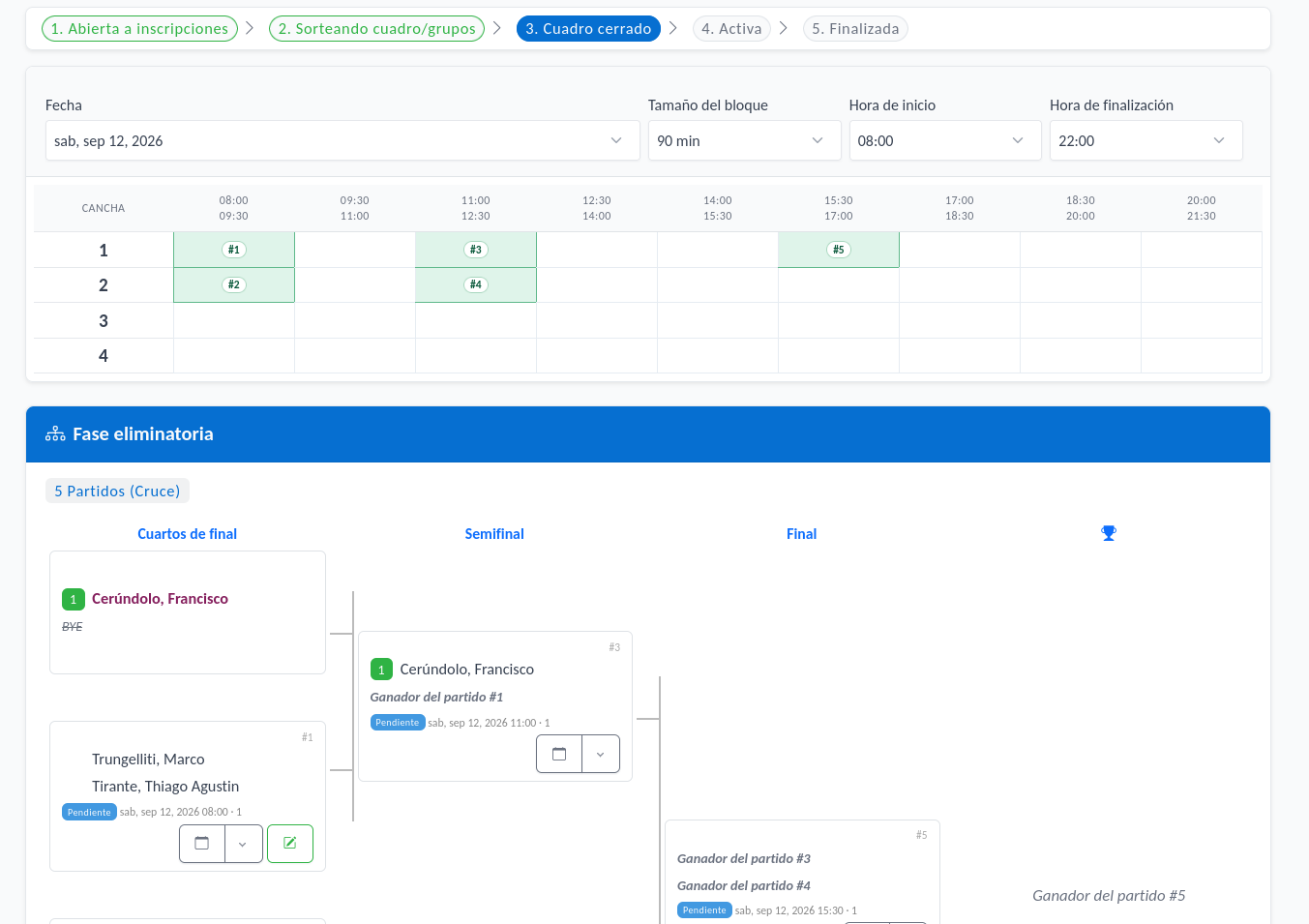Viewport: 1309px width, 924px height.
Task: Click the Final round header
Action: [x=801, y=534]
